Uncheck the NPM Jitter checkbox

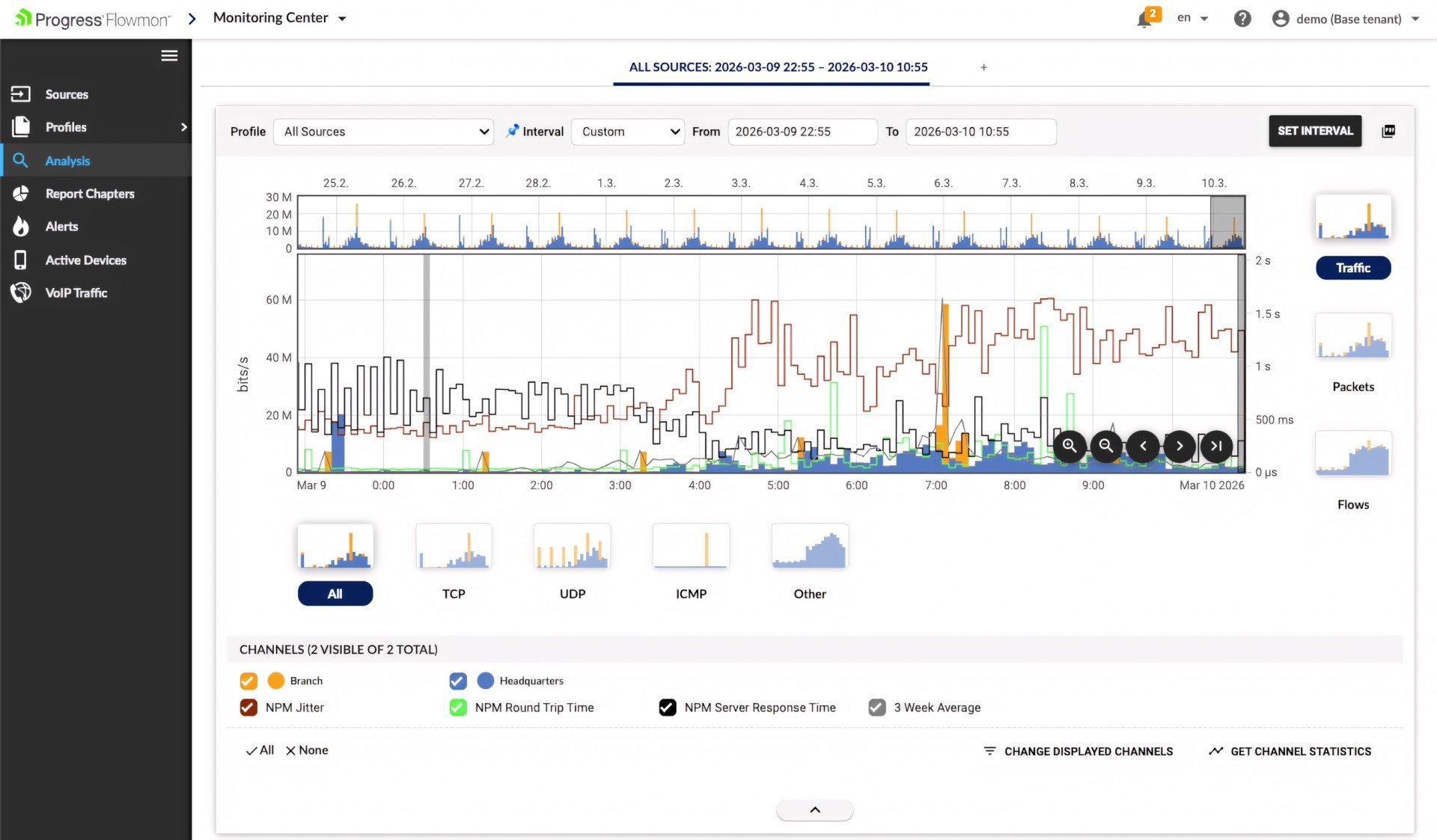tap(248, 708)
